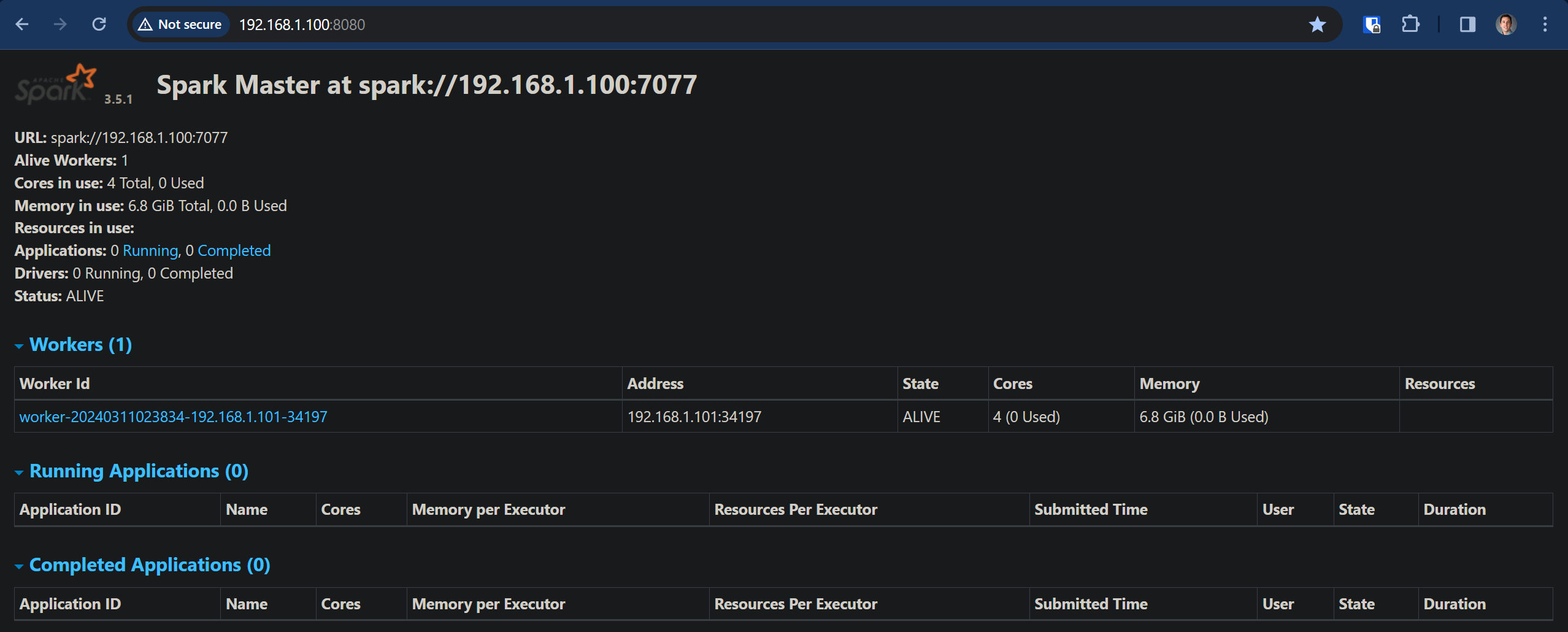Open worker-20240311023834-192.168.1.101-34197 link
Screen dimensions: 1568x632
[173, 417]
